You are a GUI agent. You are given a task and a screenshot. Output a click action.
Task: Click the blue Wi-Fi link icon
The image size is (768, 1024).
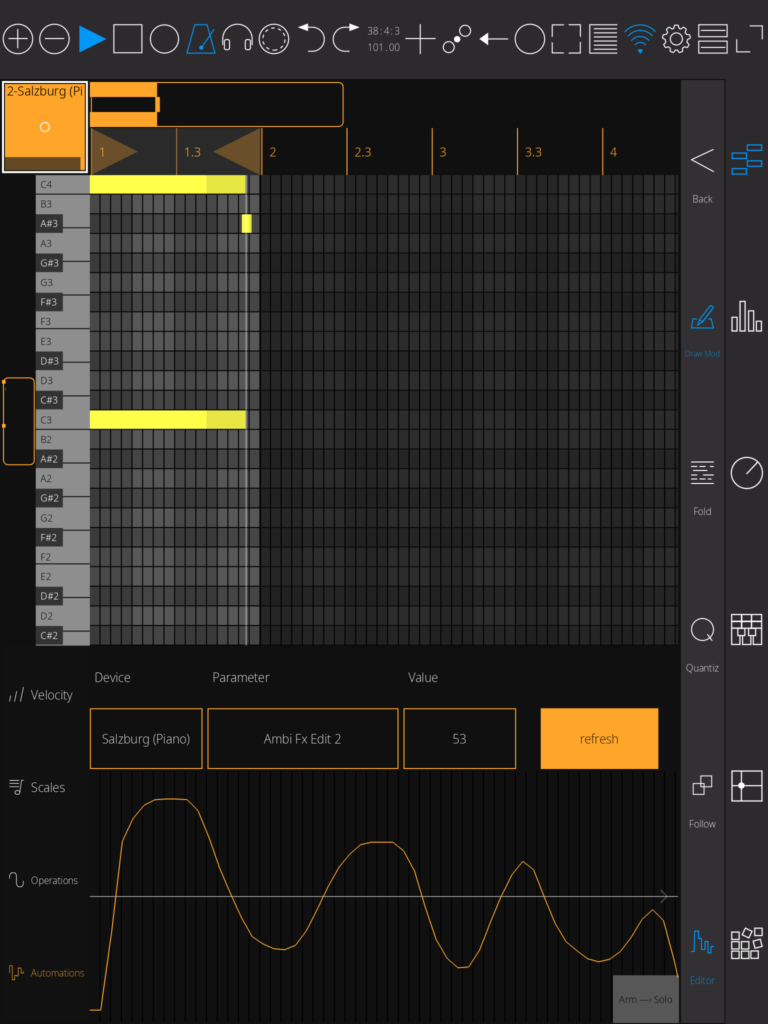click(x=639, y=39)
